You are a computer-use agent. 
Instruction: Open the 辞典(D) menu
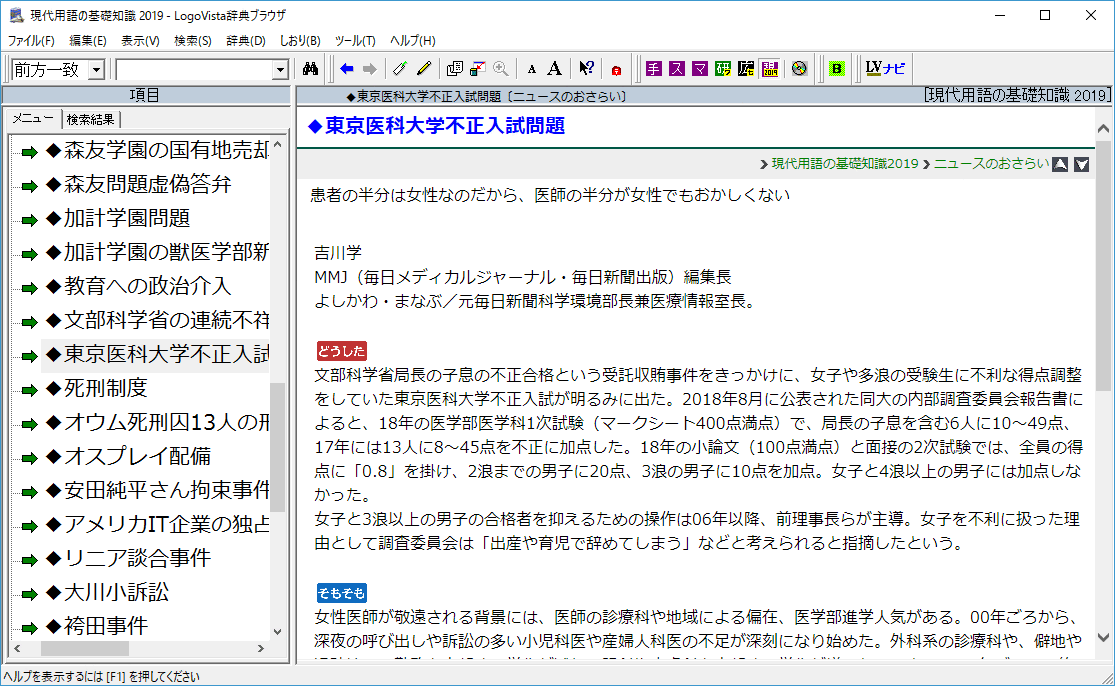pyautogui.click(x=246, y=41)
